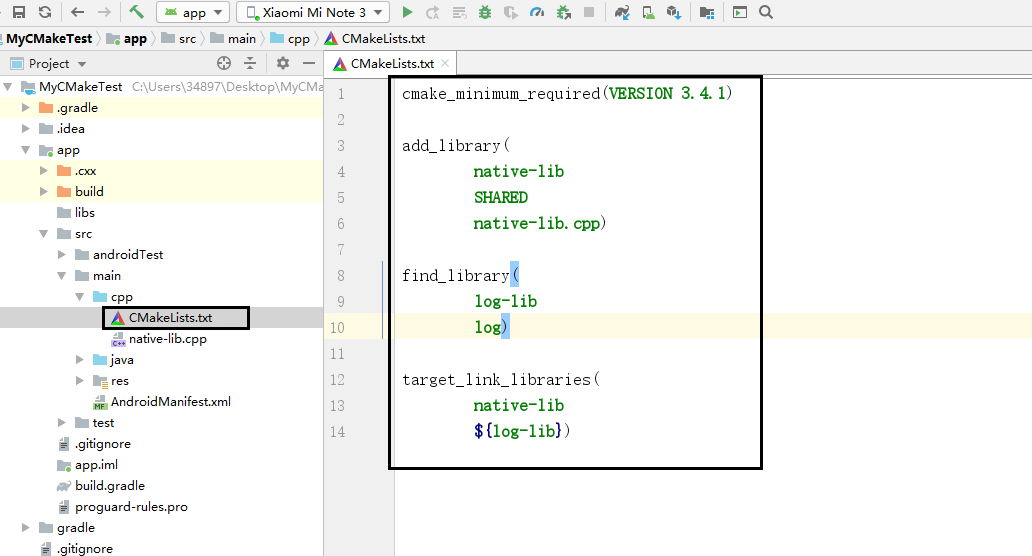The image size is (1032, 556).
Task: Open the Xiaomi Mi Note 3 device dropdown
Action: point(313,12)
